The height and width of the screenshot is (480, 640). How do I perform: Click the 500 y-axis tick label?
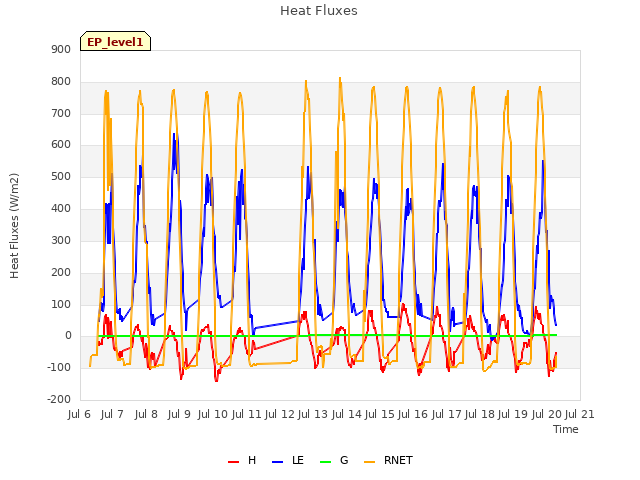point(61,177)
